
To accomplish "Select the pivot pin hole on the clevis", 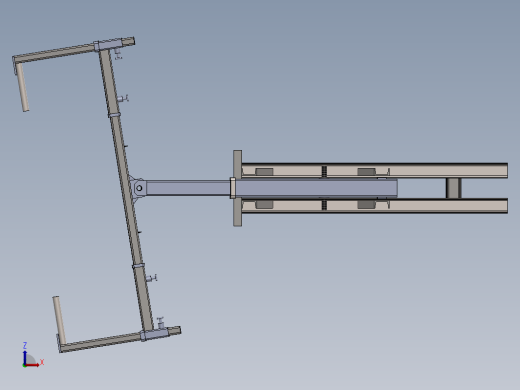I will [x=139, y=188].
